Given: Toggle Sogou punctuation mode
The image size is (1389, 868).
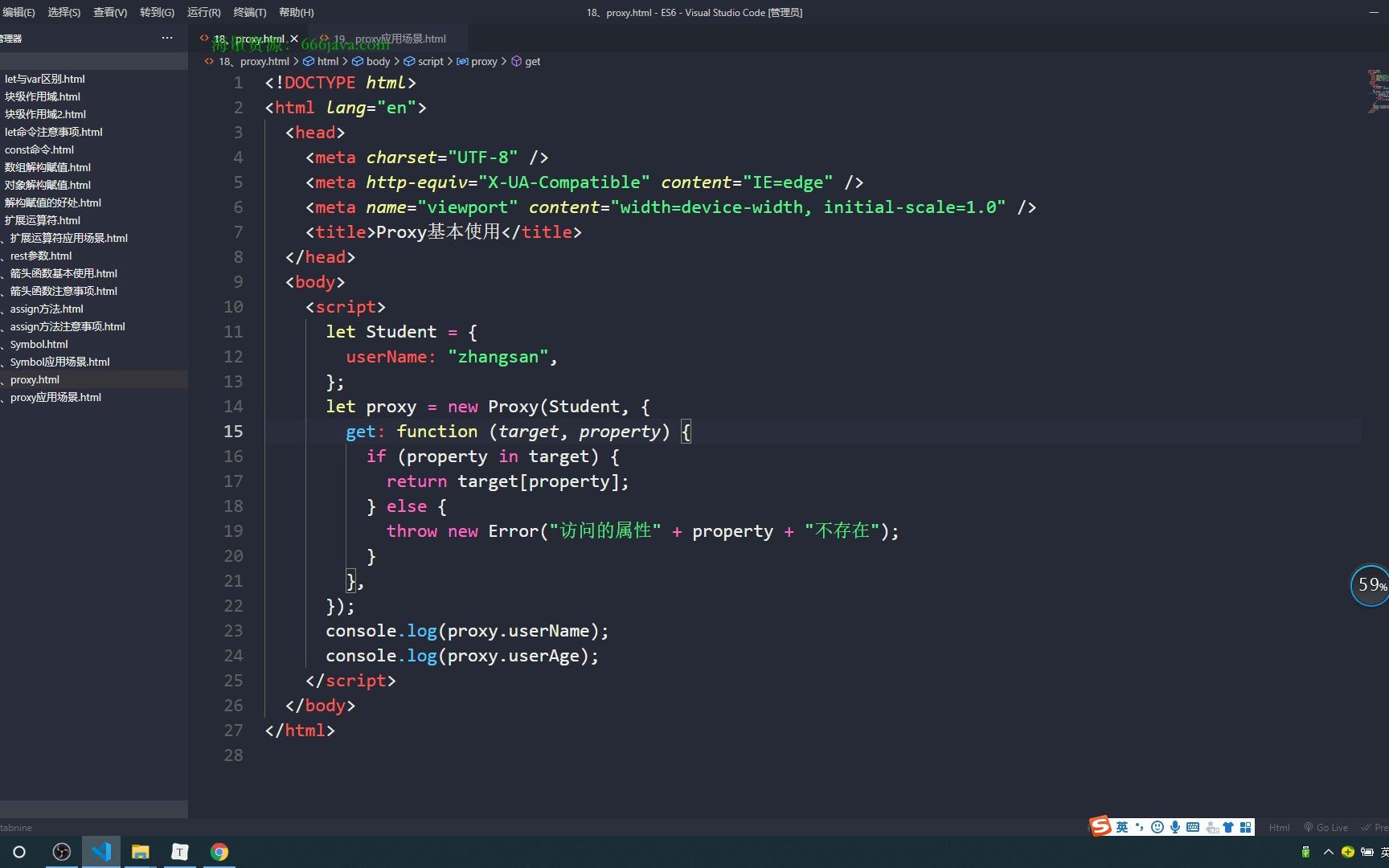Looking at the screenshot, I should pyautogui.click(x=1139, y=827).
